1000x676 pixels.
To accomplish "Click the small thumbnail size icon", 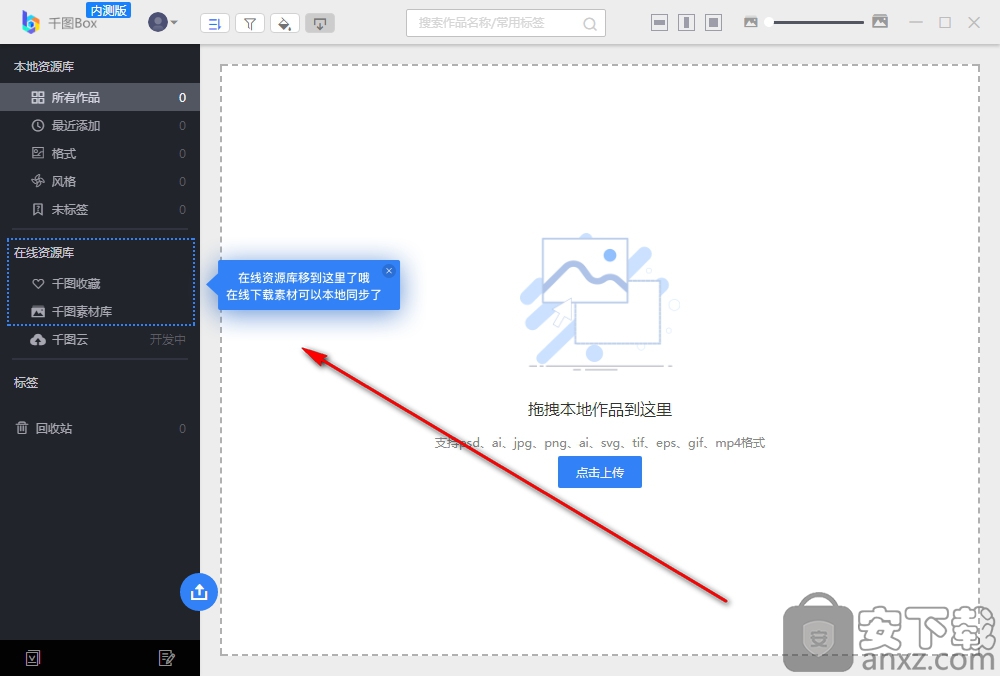I will [751, 22].
